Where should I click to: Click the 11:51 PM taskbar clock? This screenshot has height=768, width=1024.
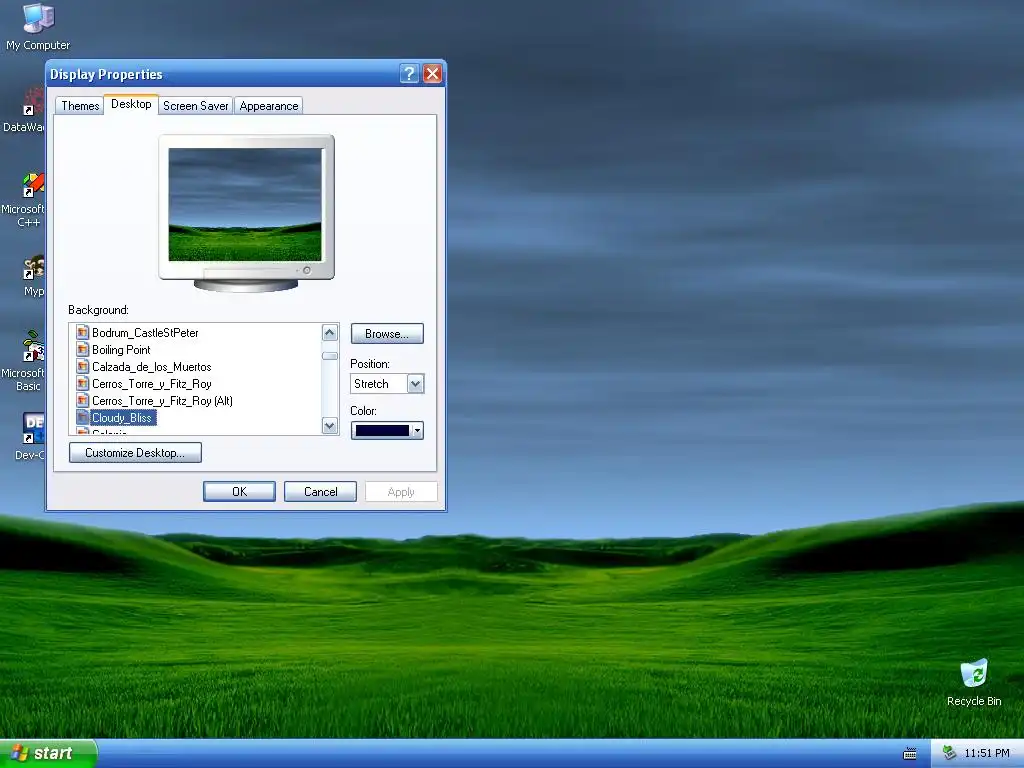[x=987, y=753]
